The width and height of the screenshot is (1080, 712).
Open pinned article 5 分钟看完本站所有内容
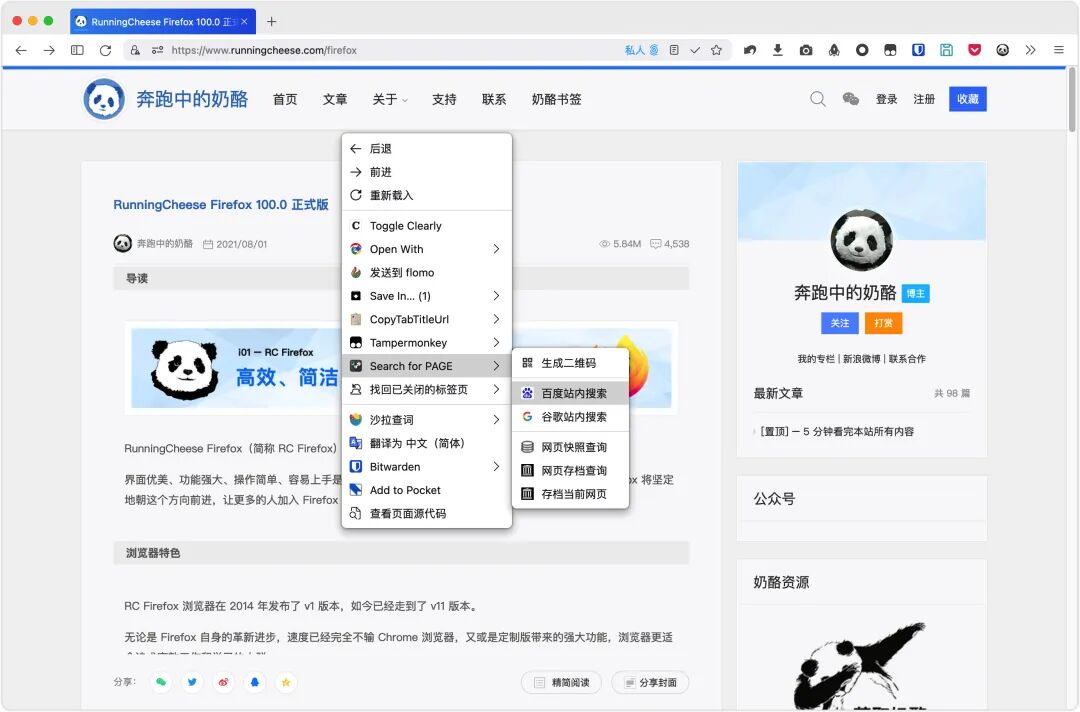click(837, 432)
